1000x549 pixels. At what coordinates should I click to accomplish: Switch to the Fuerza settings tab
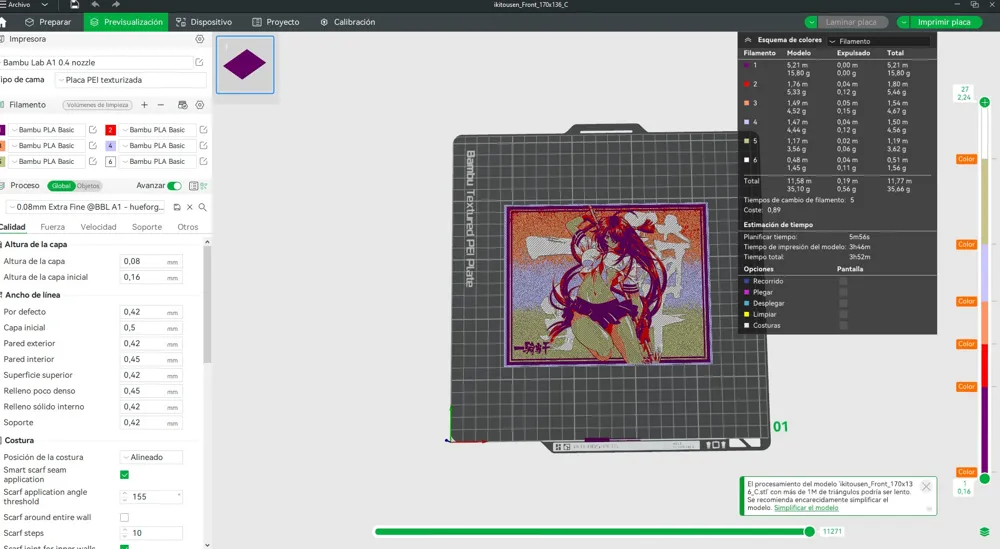[x=52, y=227]
